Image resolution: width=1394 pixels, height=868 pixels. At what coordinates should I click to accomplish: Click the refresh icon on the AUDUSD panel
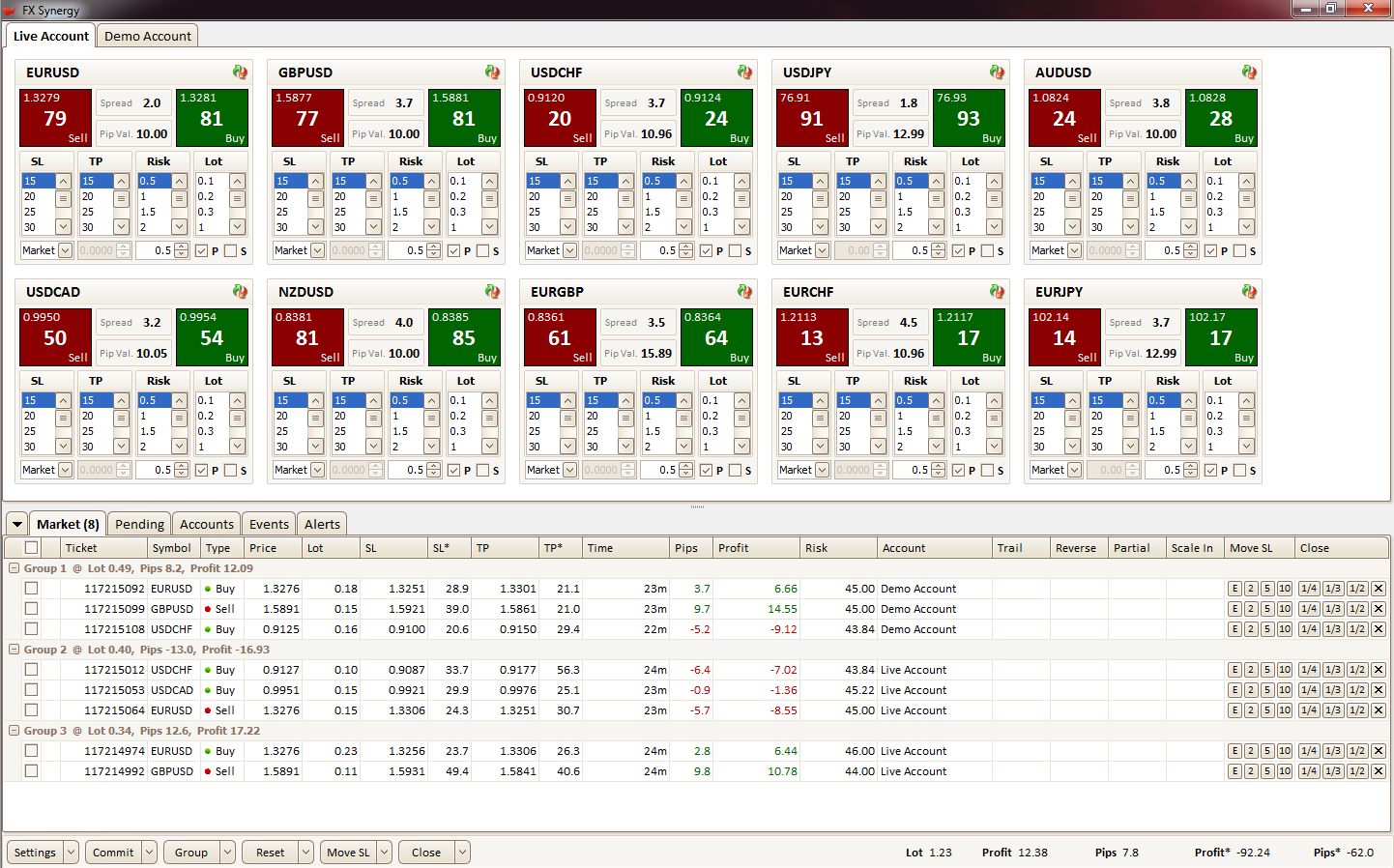point(1249,72)
